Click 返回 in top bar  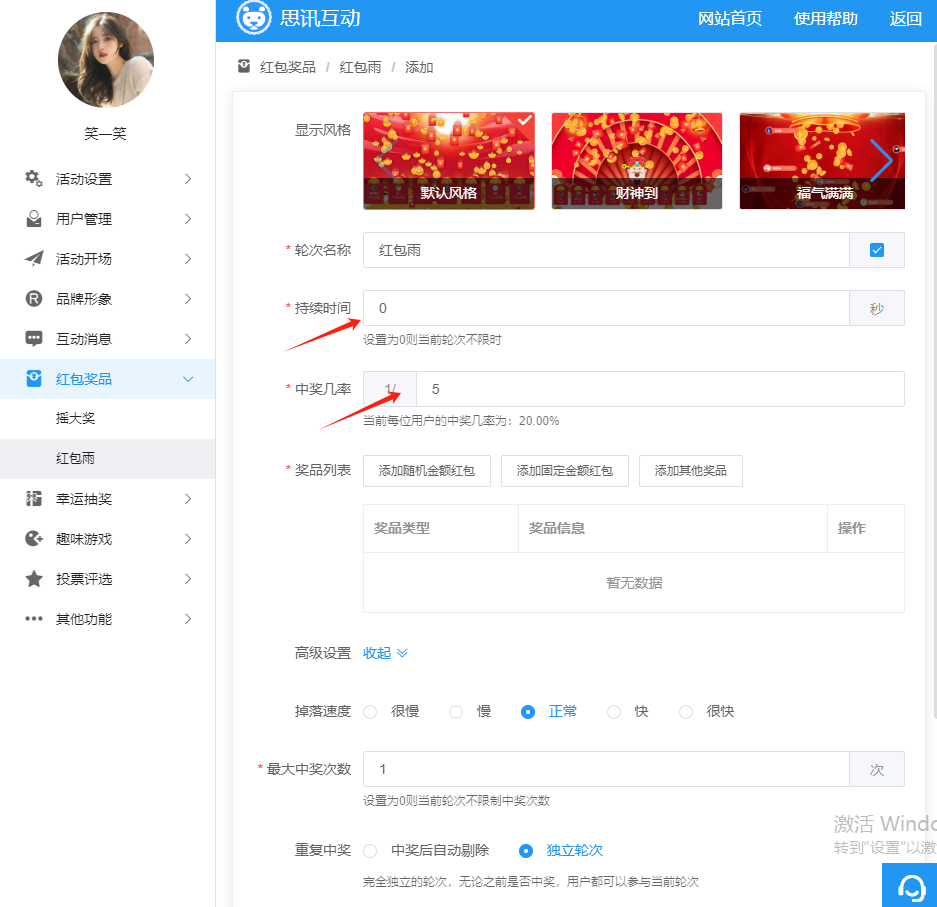[x=905, y=19]
